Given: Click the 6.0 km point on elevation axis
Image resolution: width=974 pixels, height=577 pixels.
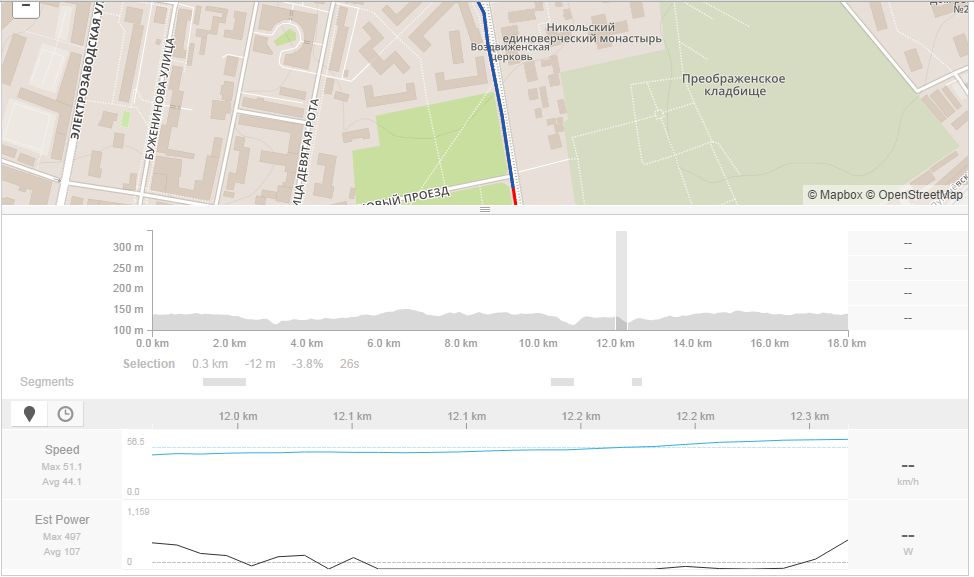Looking at the screenshot, I should tap(383, 343).
